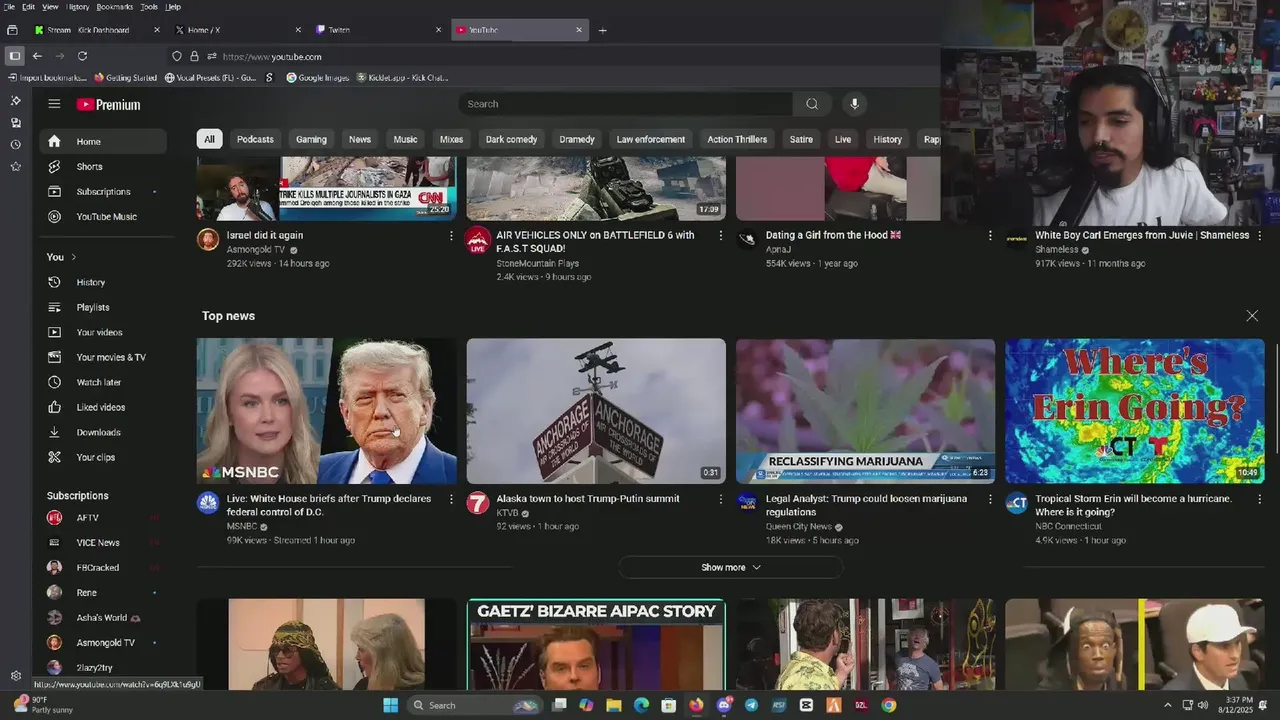Dismiss the Top news shelf
This screenshot has width=1280, height=720.
[x=1252, y=316]
